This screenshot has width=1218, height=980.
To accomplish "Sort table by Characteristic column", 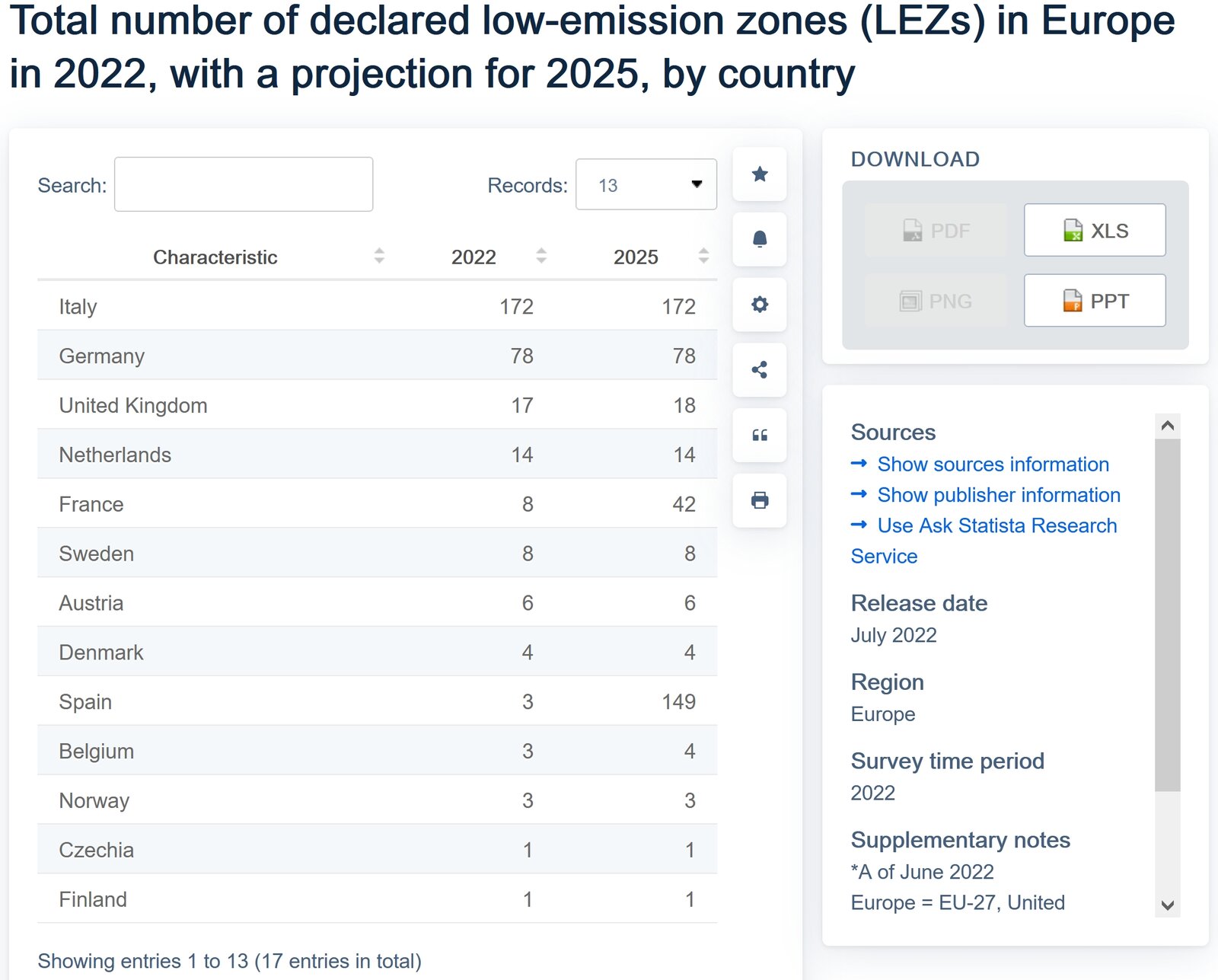I will pos(215,257).
